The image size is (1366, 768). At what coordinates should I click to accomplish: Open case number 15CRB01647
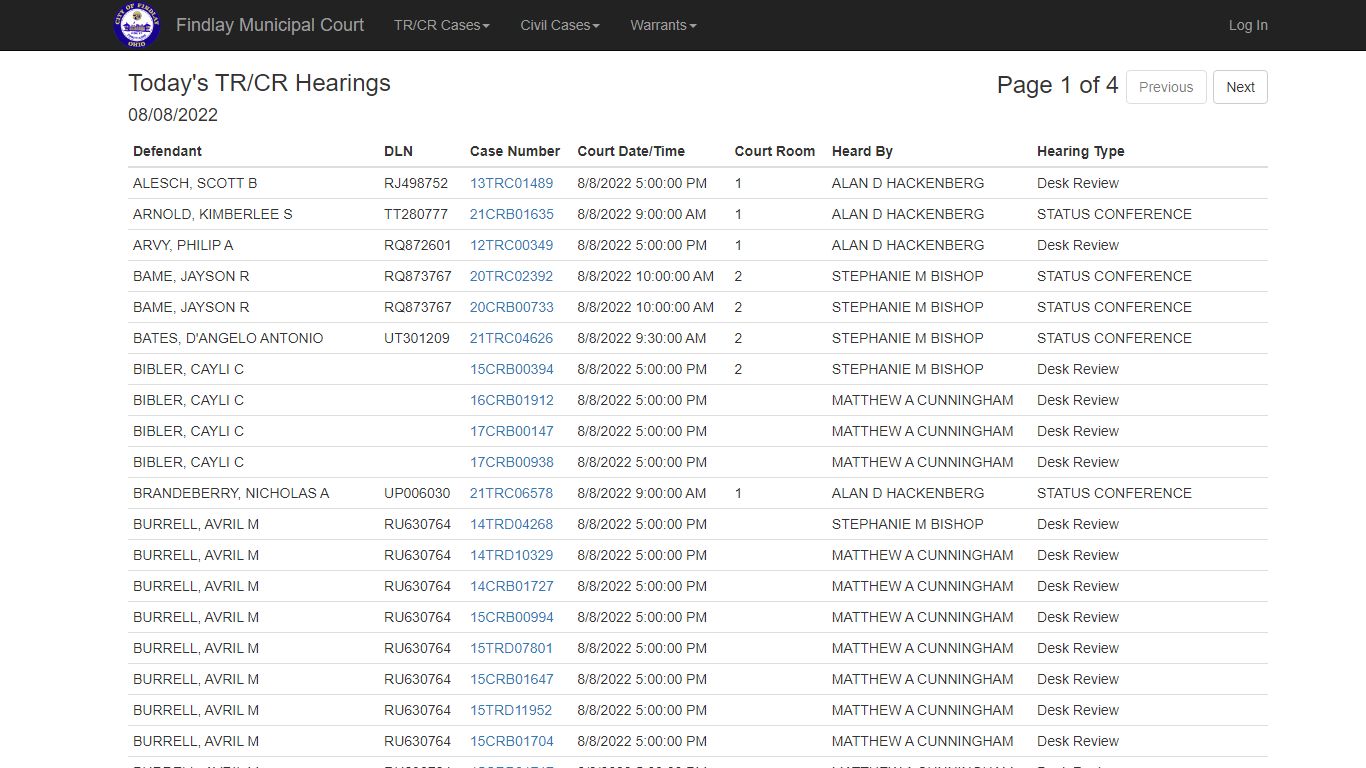(x=512, y=679)
